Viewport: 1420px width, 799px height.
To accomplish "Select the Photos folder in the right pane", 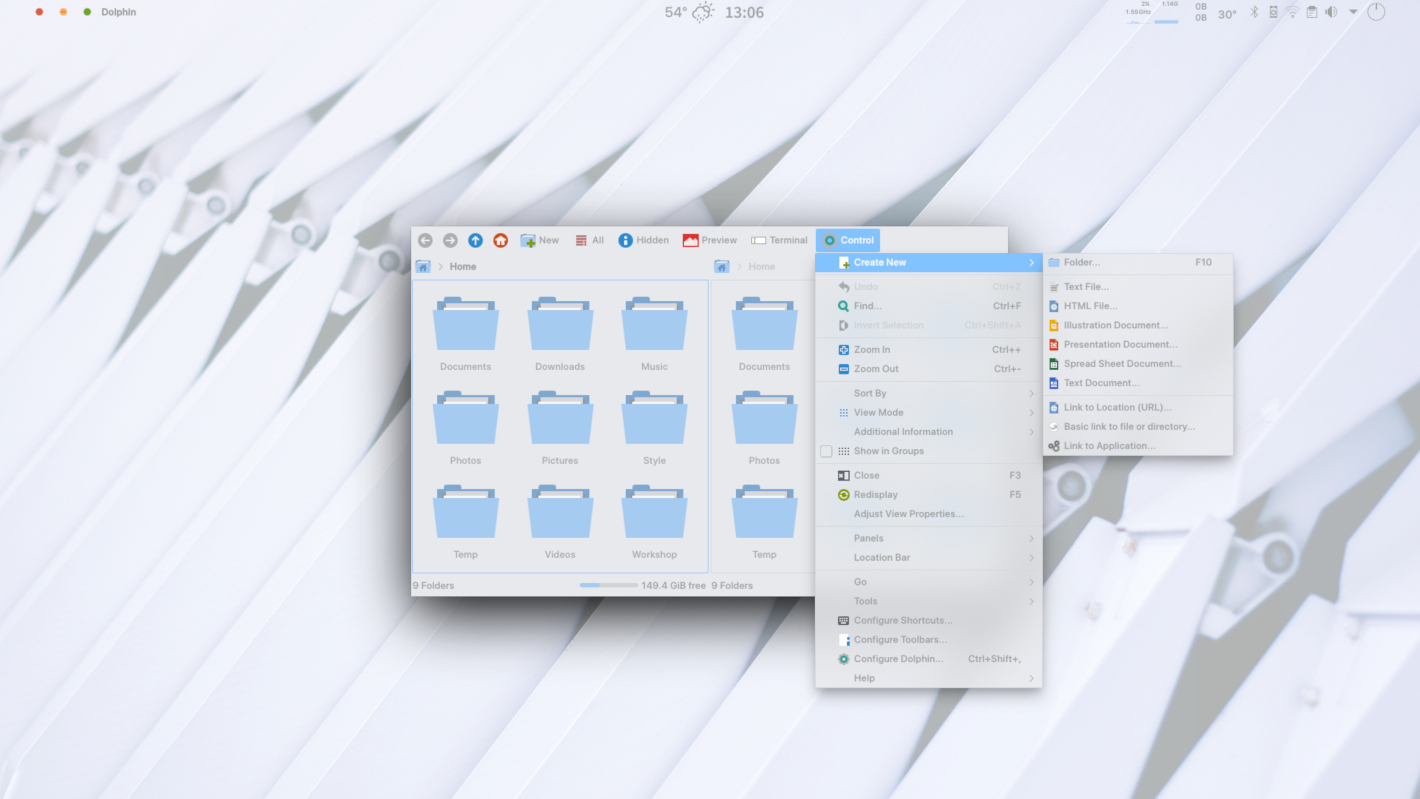I will point(764,428).
